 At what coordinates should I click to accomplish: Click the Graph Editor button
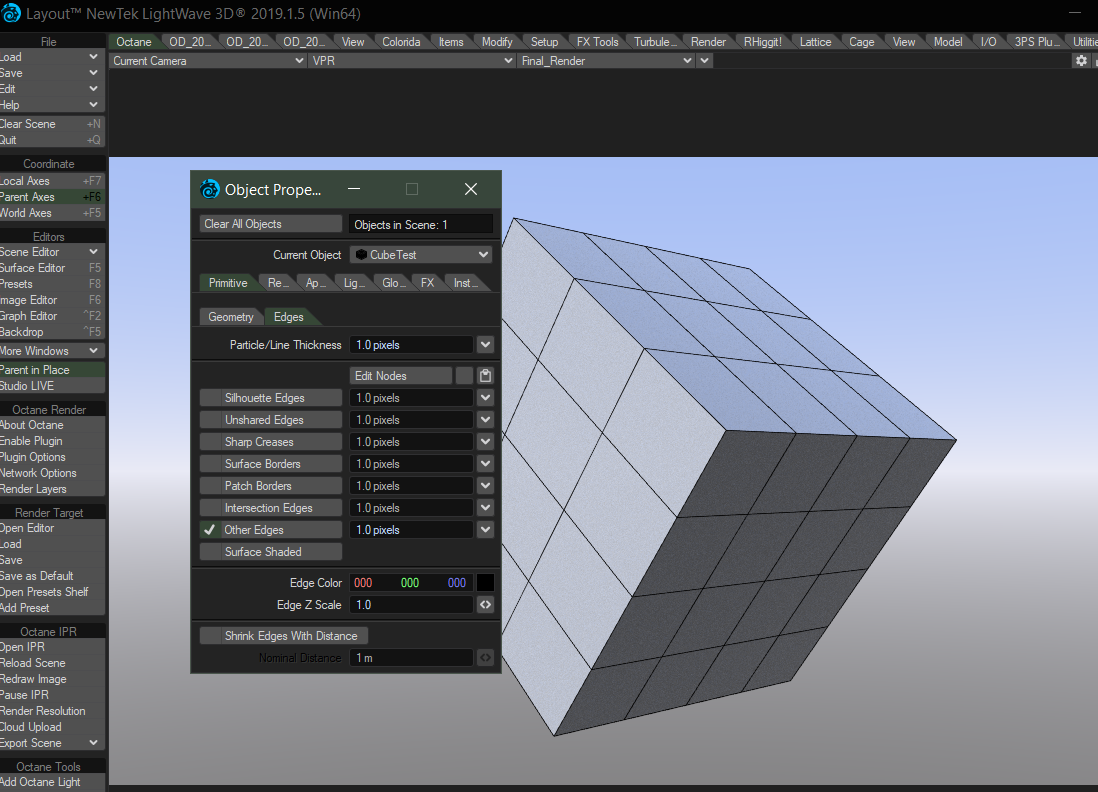pos(52,316)
